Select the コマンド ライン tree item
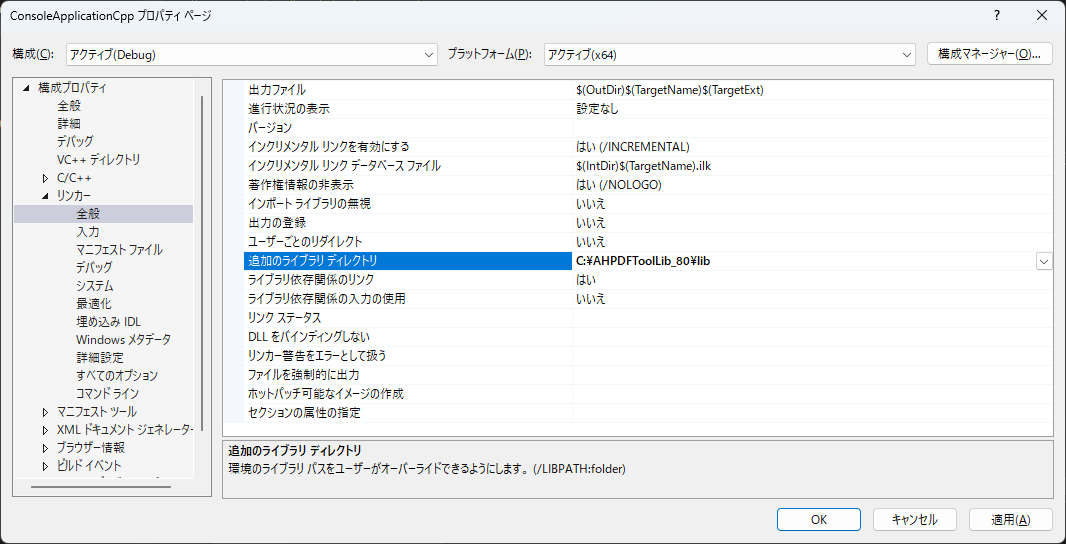Screen dimensions: 1066x544 pyautogui.click(x=108, y=394)
